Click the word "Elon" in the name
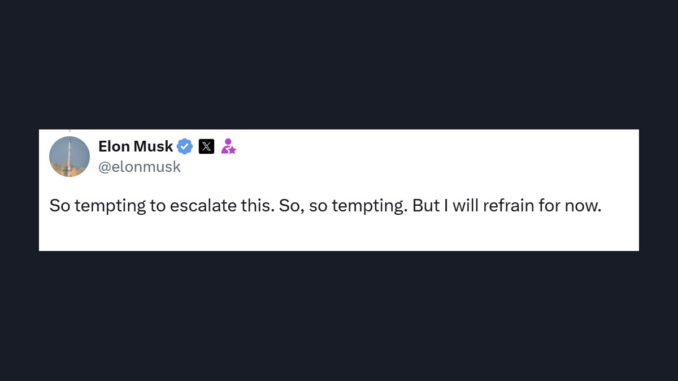 tap(114, 146)
